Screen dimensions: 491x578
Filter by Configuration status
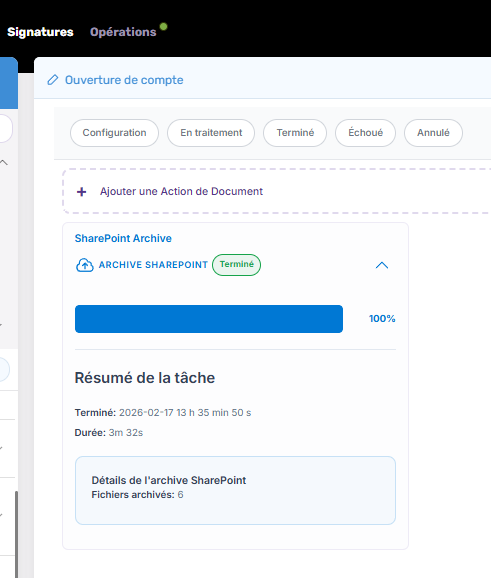(114, 133)
